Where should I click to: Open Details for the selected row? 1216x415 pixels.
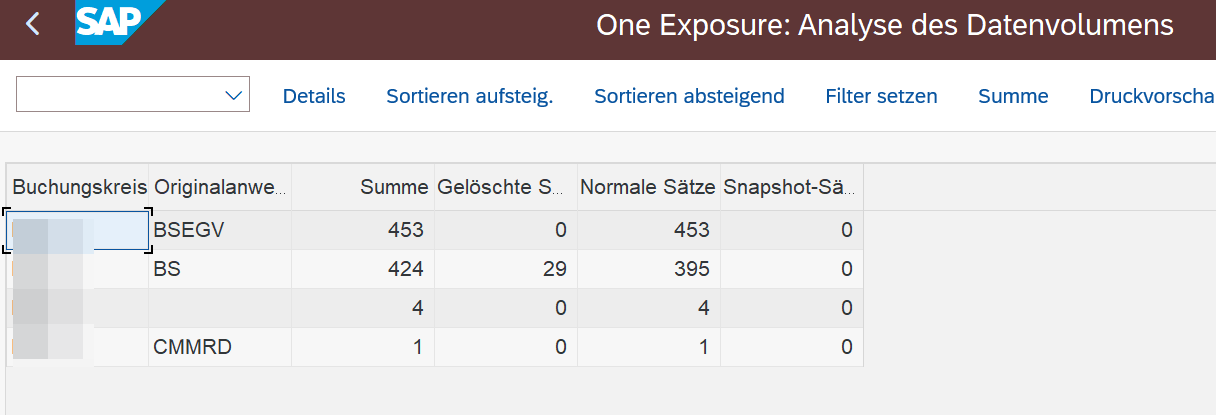(x=314, y=96)
